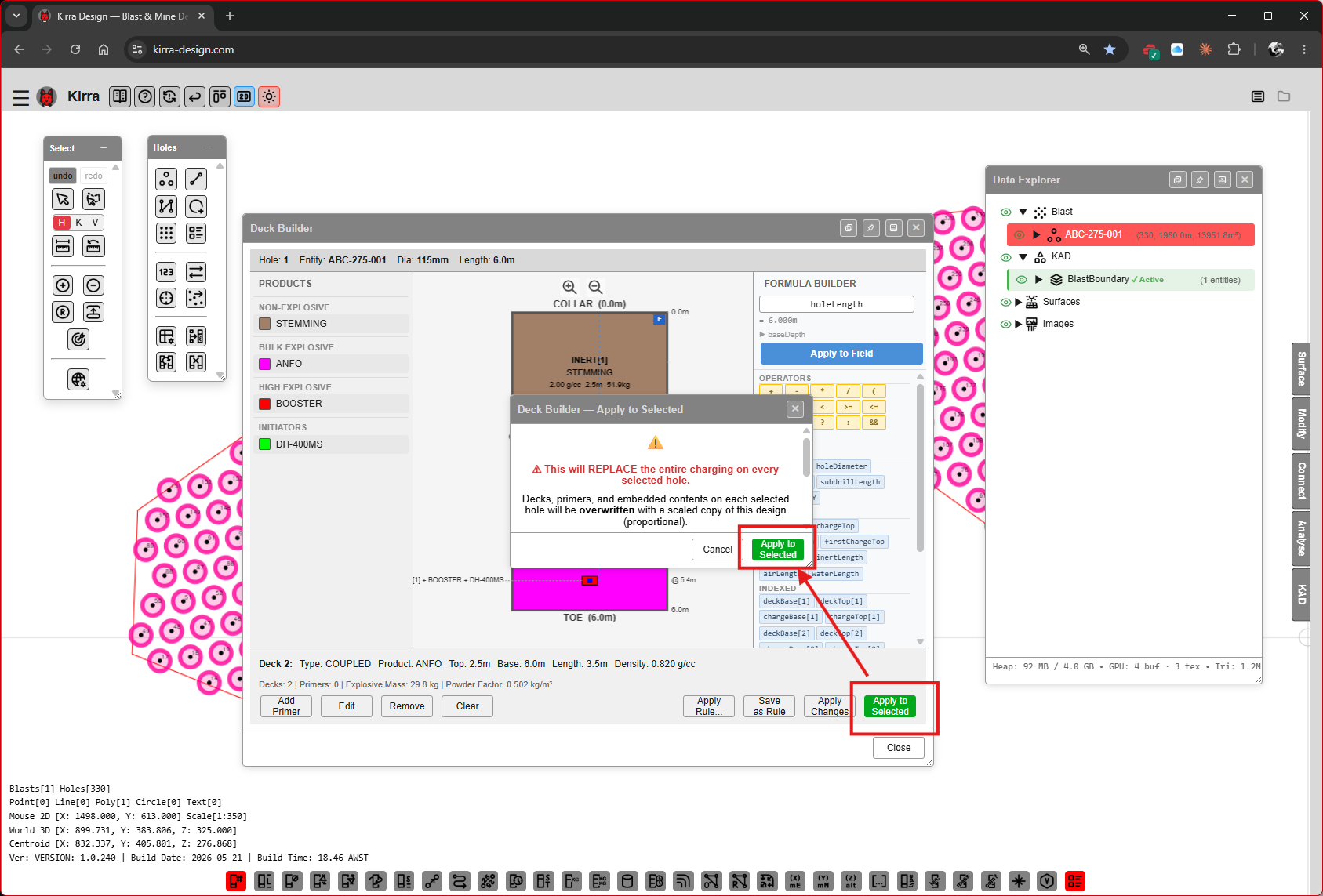1323x896 pixels.
Task: Click the circled R icon in Select panel
Action: (x=64, y=312)
